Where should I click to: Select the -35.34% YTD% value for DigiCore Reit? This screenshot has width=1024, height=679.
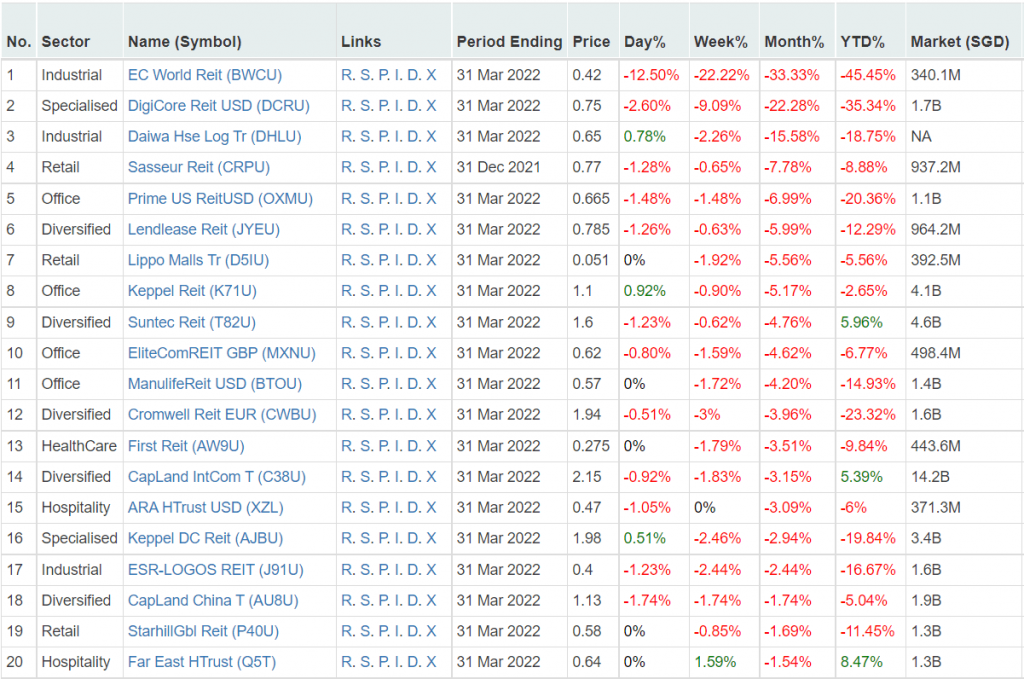tap(867, 106)
